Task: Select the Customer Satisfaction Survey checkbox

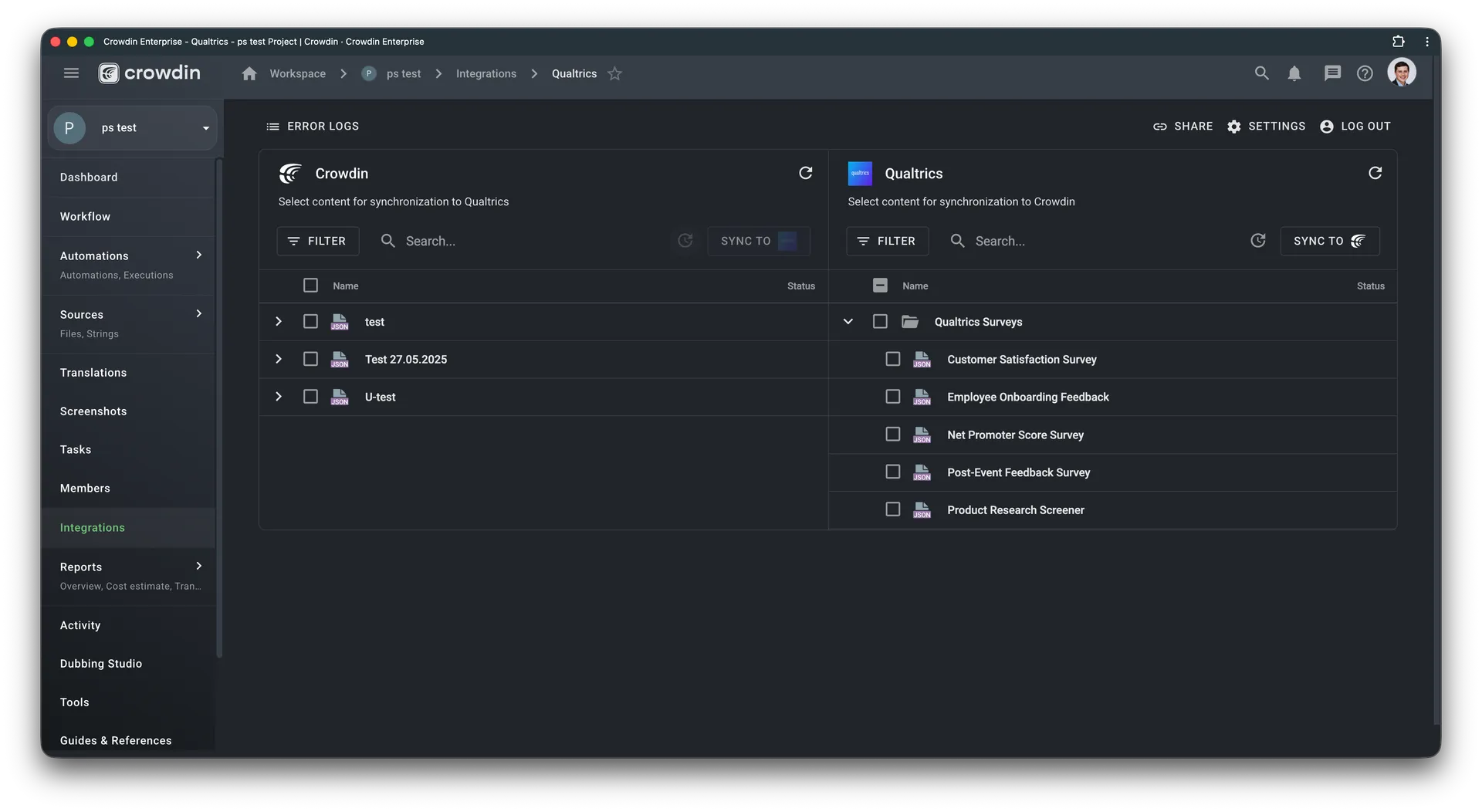Action: [892, 358]
